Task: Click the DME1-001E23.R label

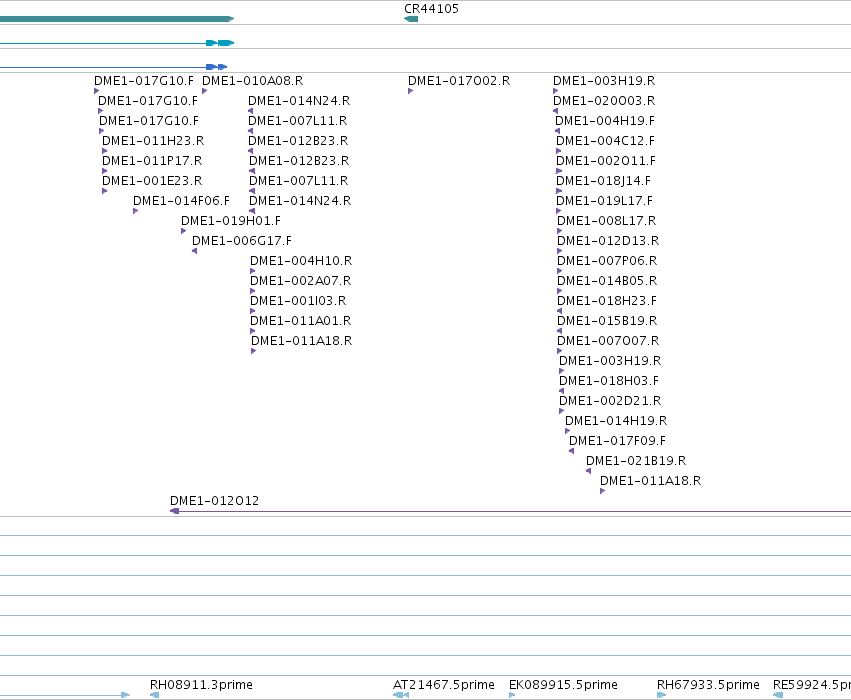Action: coord(152,181)
